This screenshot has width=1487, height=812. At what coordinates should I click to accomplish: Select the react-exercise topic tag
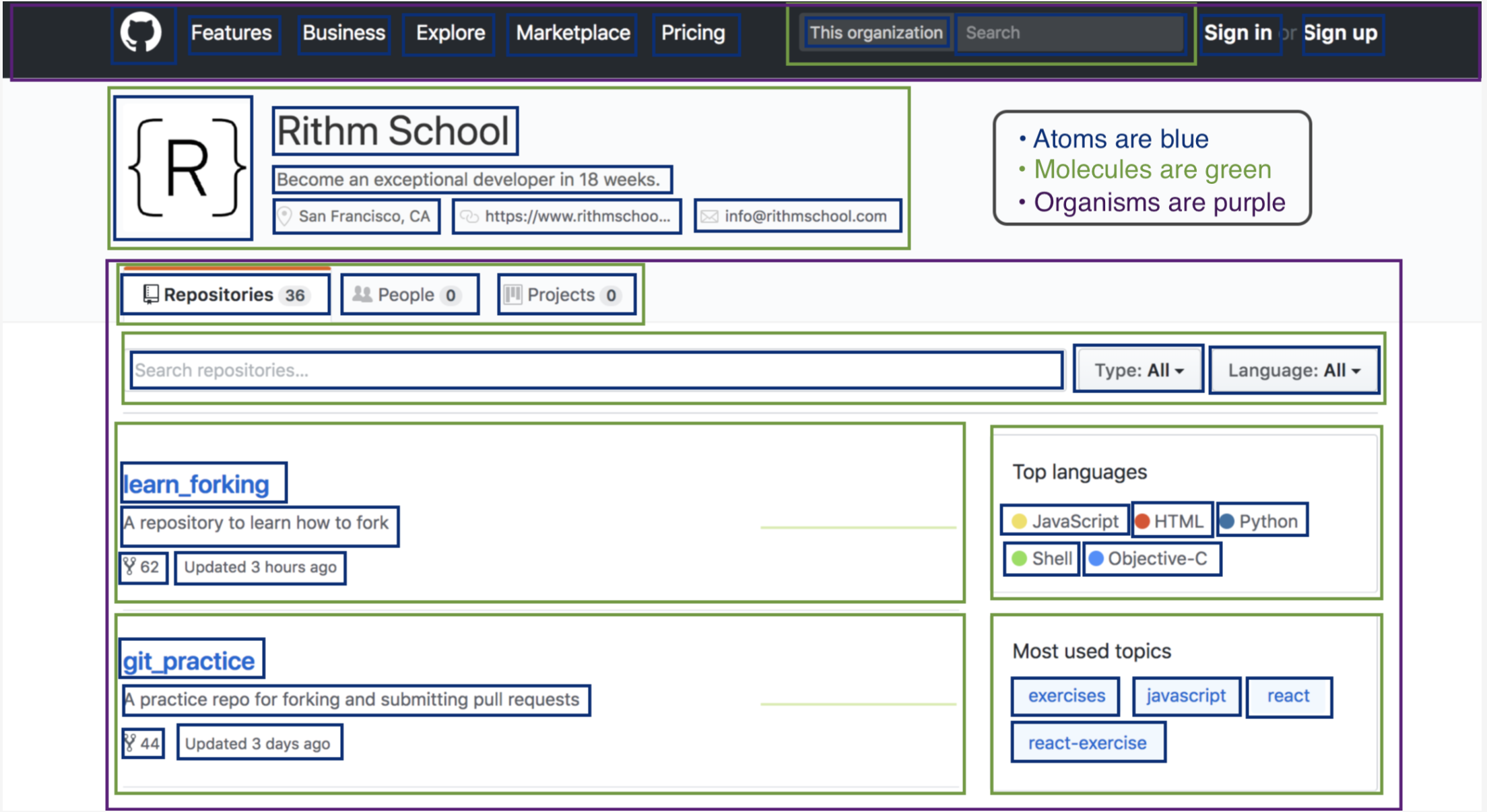1088,743
